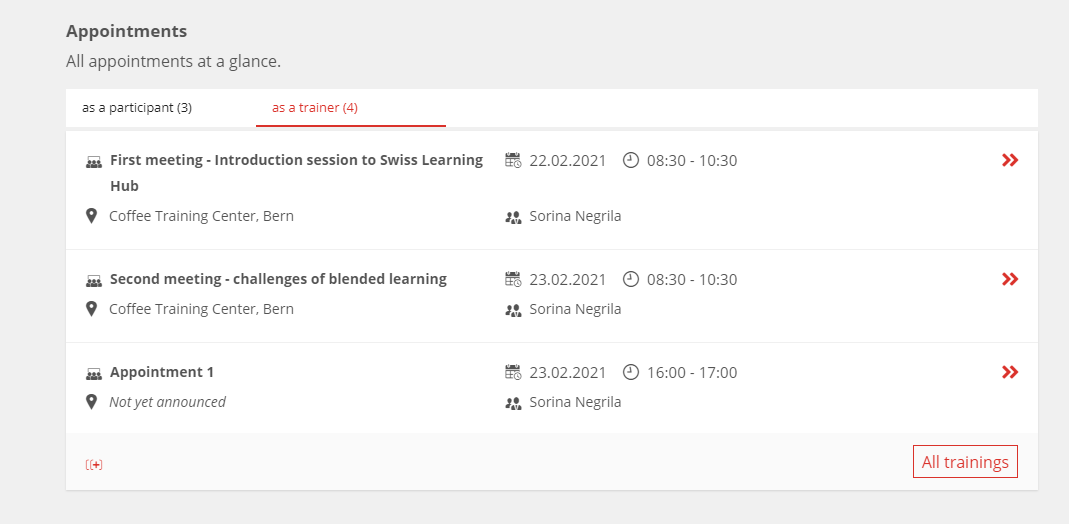
Task: Open First meeting details via double-arrow icon
Action: 1010,160
